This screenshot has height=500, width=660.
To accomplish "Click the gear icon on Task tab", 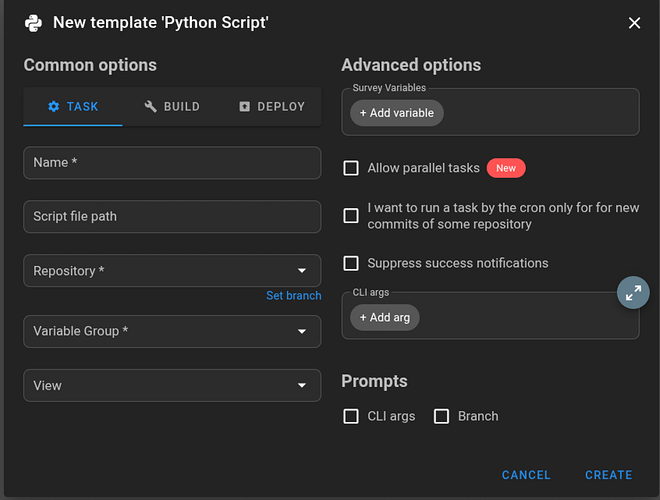I will (x=54, y=107).
